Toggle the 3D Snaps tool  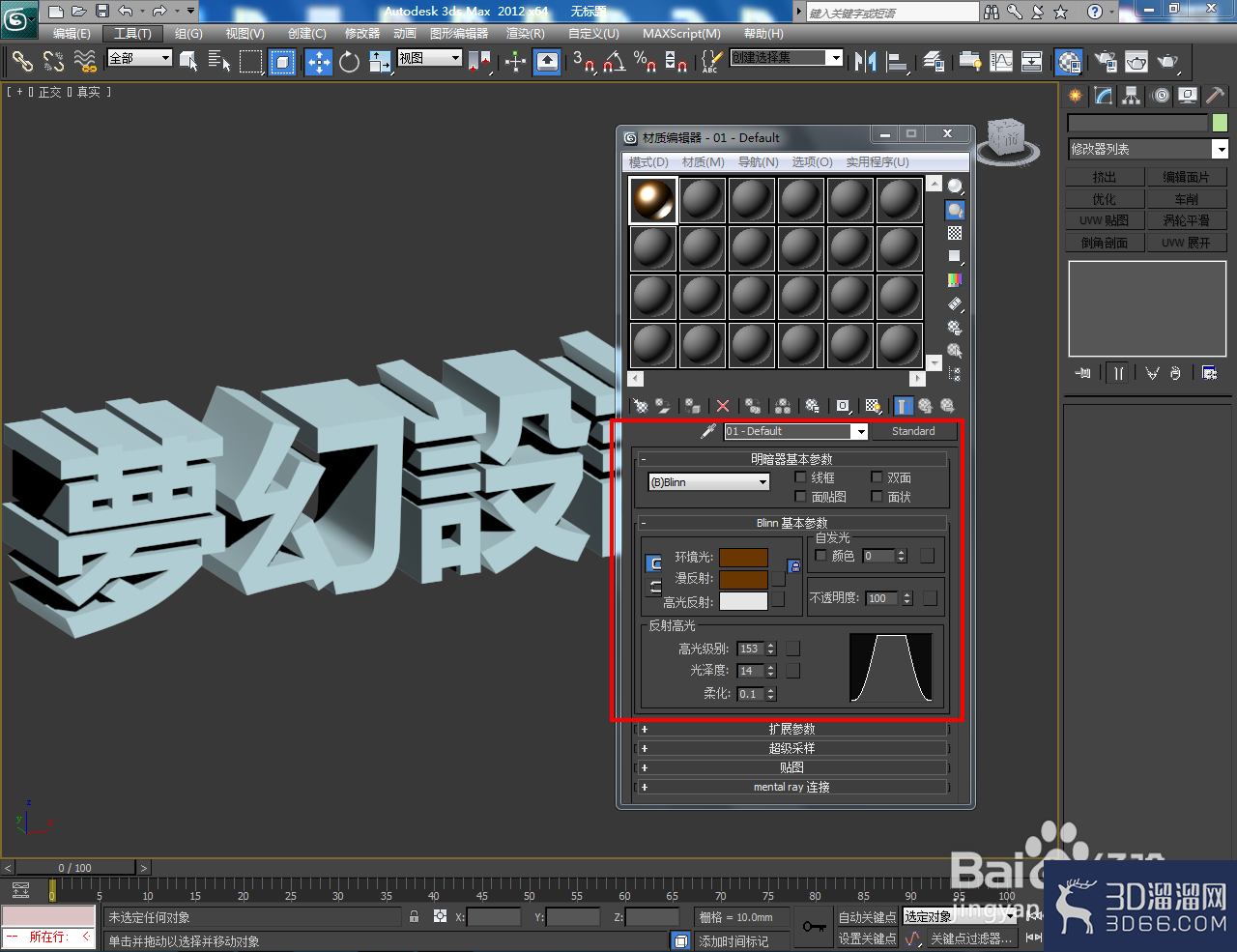point(583,62)
